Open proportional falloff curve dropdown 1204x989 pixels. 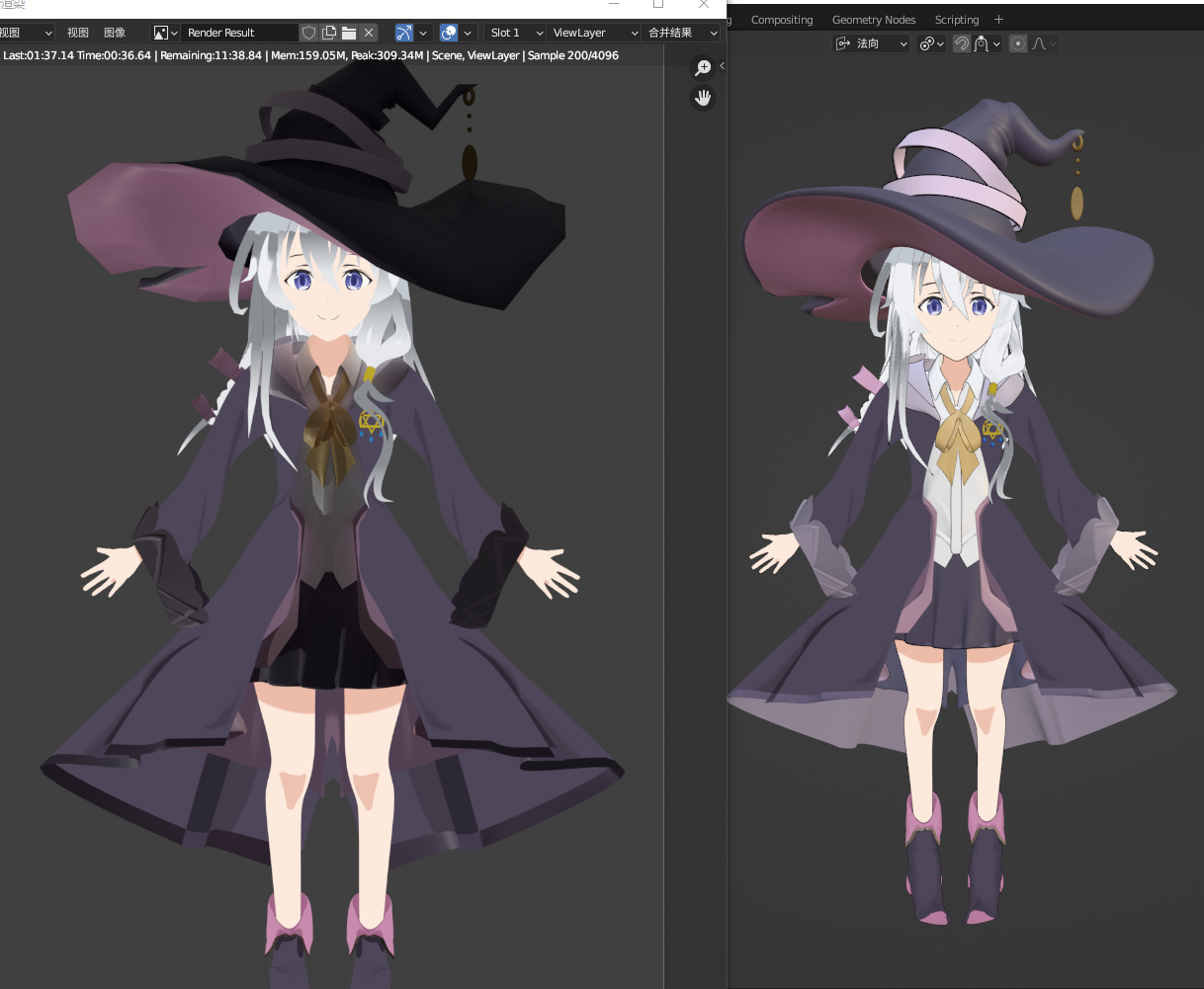coord(1044,43)
